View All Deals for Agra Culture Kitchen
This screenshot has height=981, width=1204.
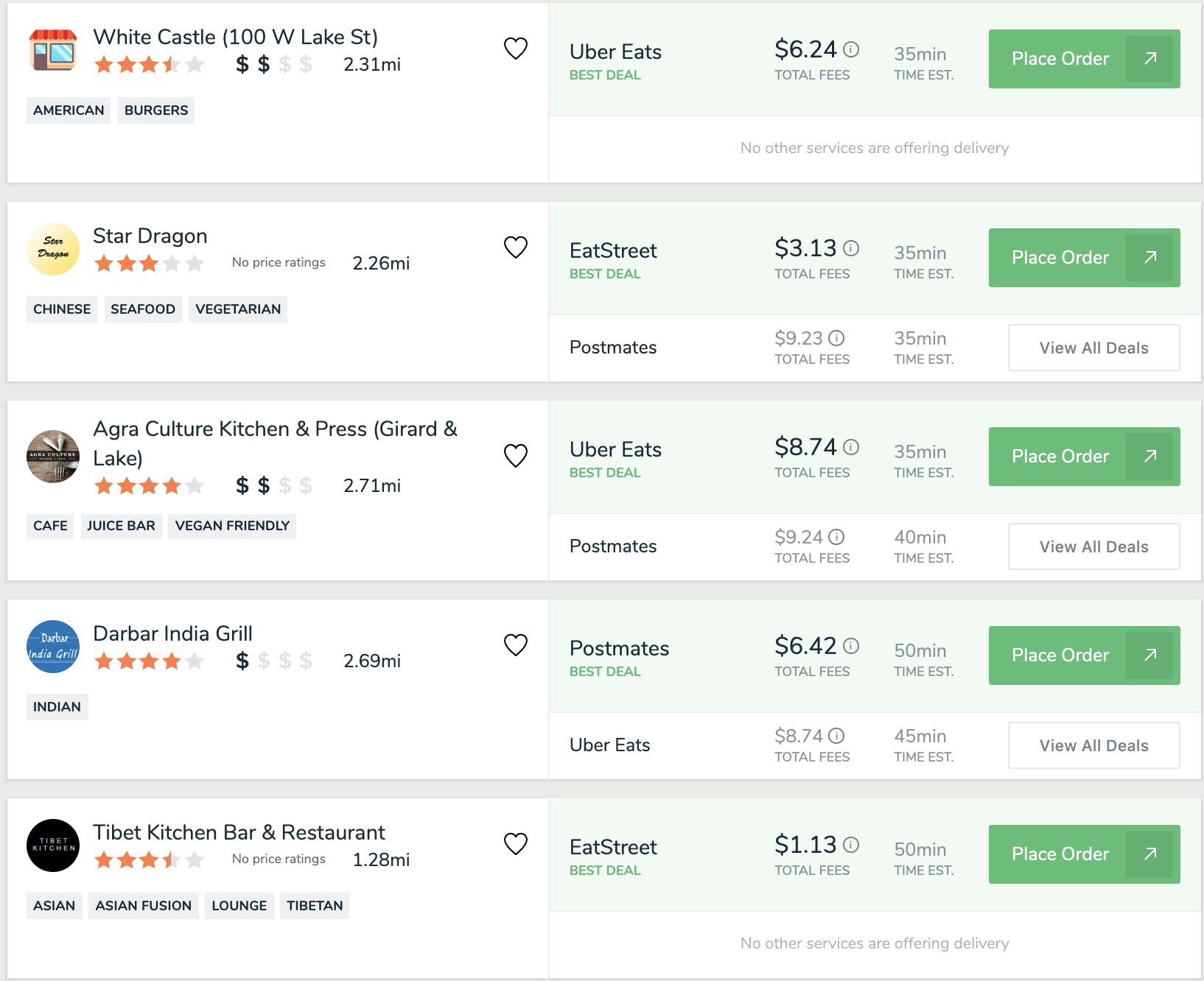pyautogui.click(x=1093, y=546)
